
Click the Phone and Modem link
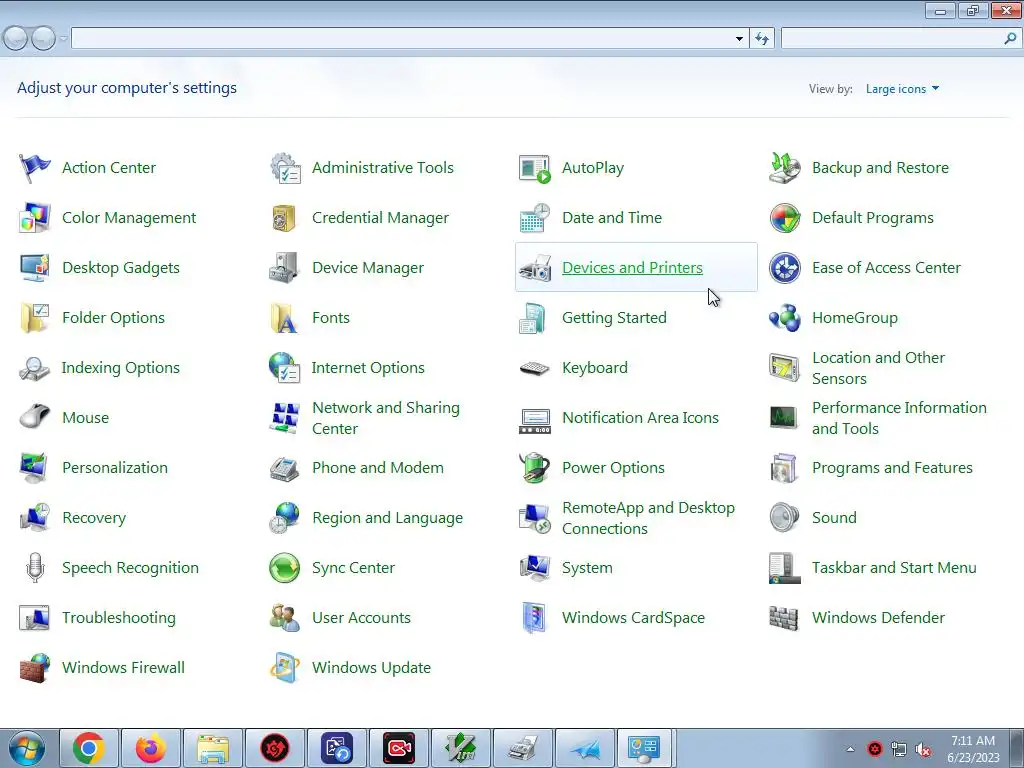click(x=377, y=468)
